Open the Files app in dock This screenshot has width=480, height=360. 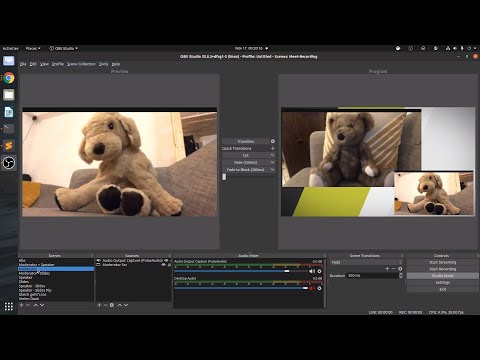coord(9,95)
